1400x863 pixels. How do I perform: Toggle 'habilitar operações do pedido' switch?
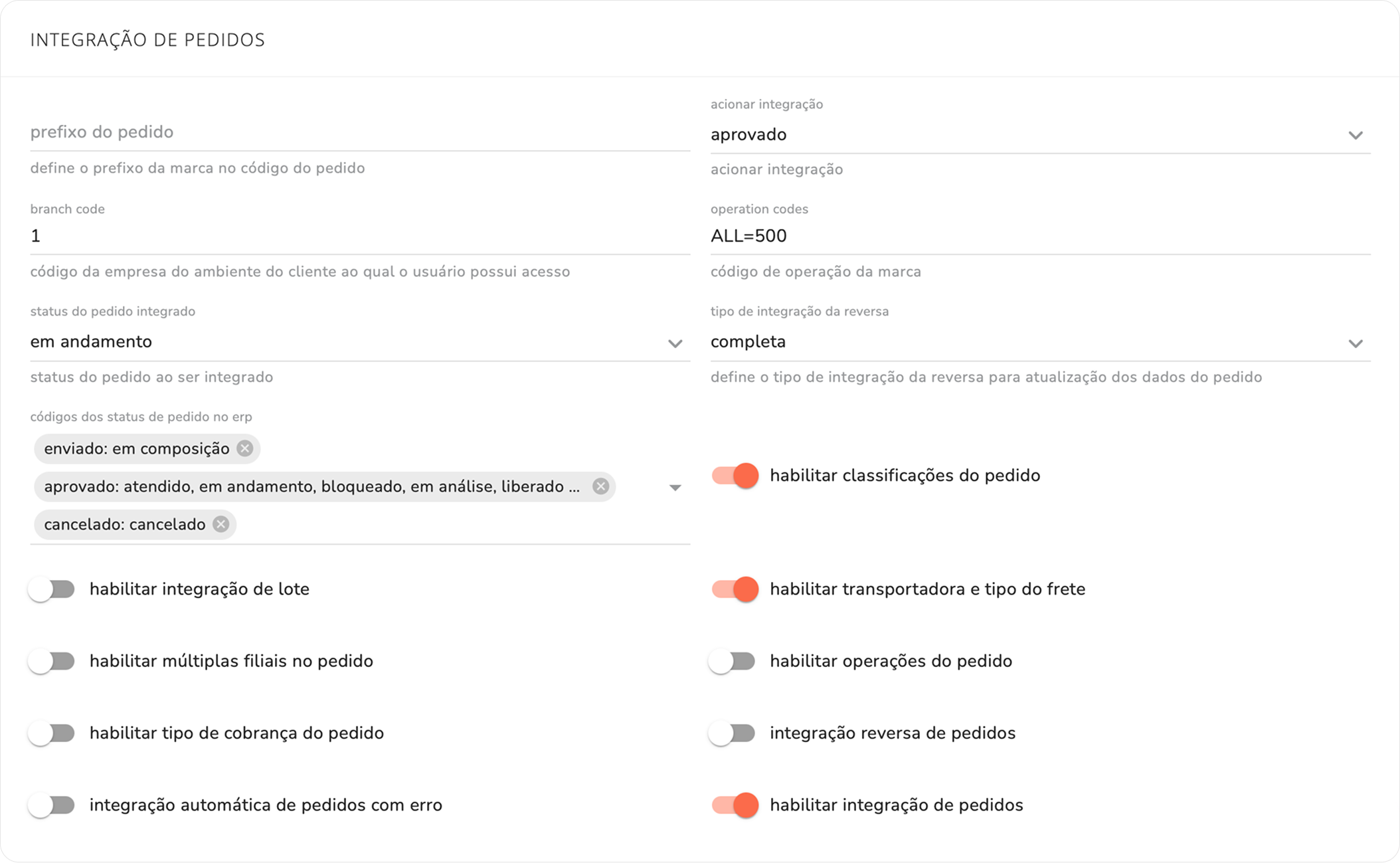pyautogui.click(x=732, y=661)
